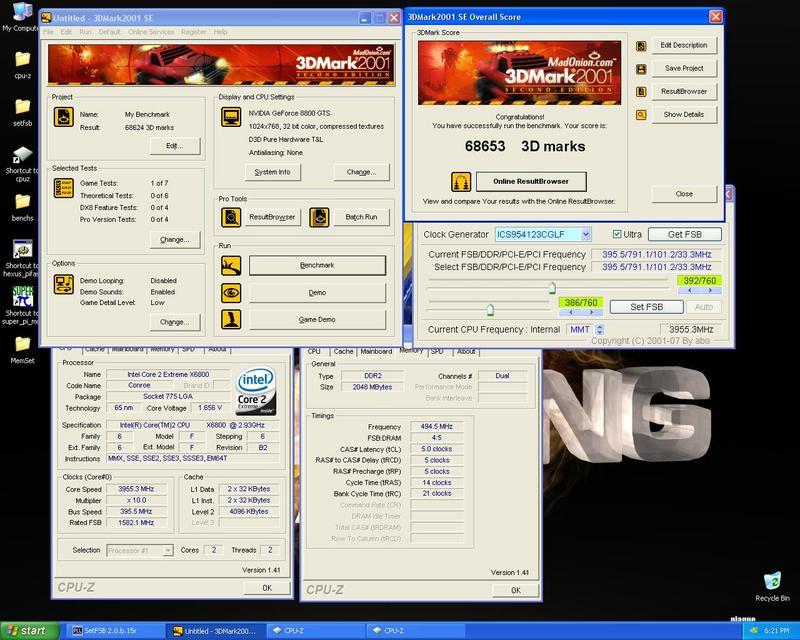Click the Demo eye icon
The width and height of the screenshot is (800, 640).
coord(231,293)
